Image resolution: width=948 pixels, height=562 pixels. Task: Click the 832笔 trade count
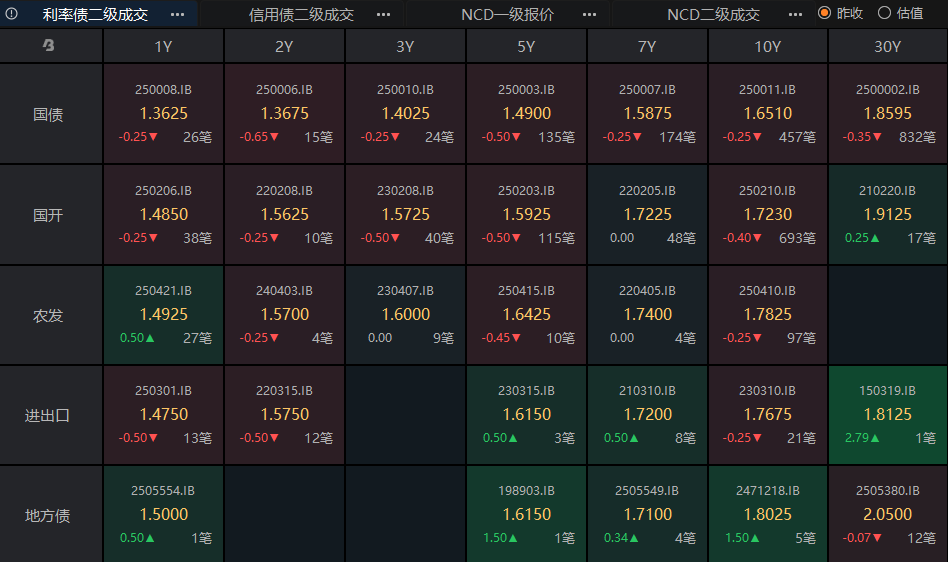(917, 137)
